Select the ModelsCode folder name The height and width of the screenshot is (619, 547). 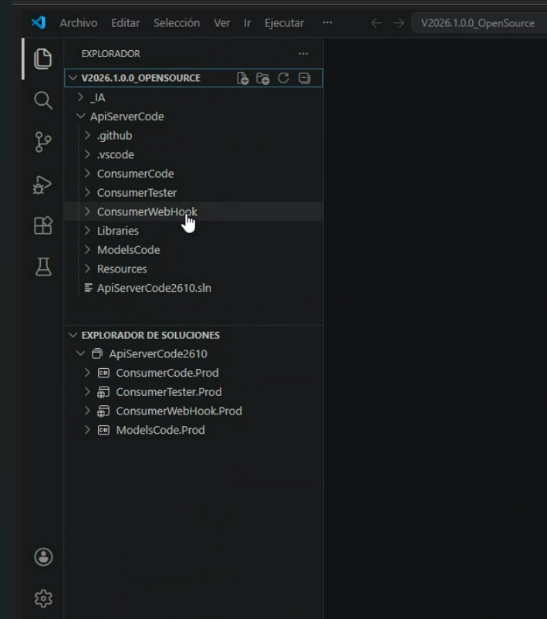pos(128,250)
